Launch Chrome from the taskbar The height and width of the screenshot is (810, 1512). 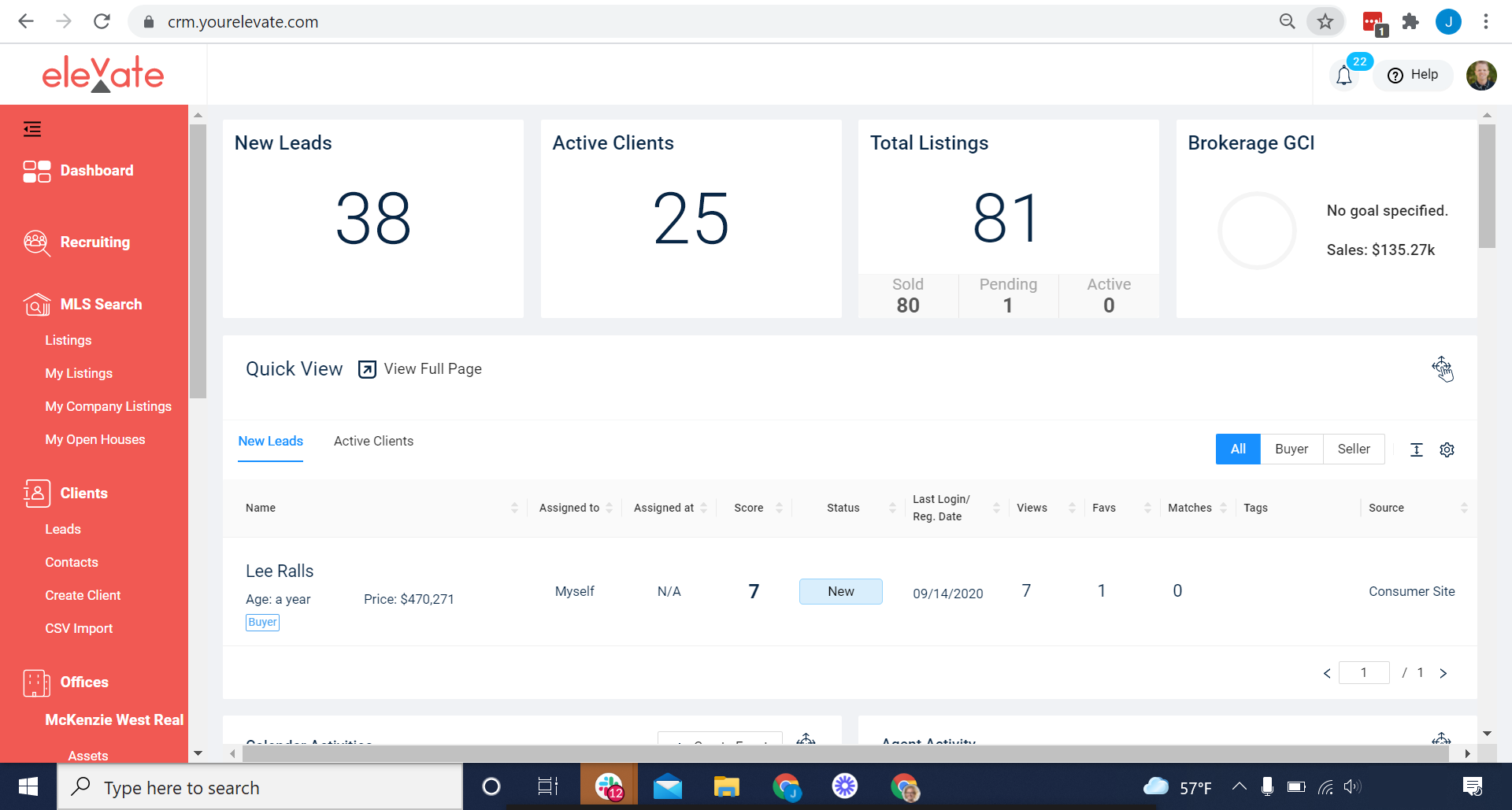tap(787, 786)
